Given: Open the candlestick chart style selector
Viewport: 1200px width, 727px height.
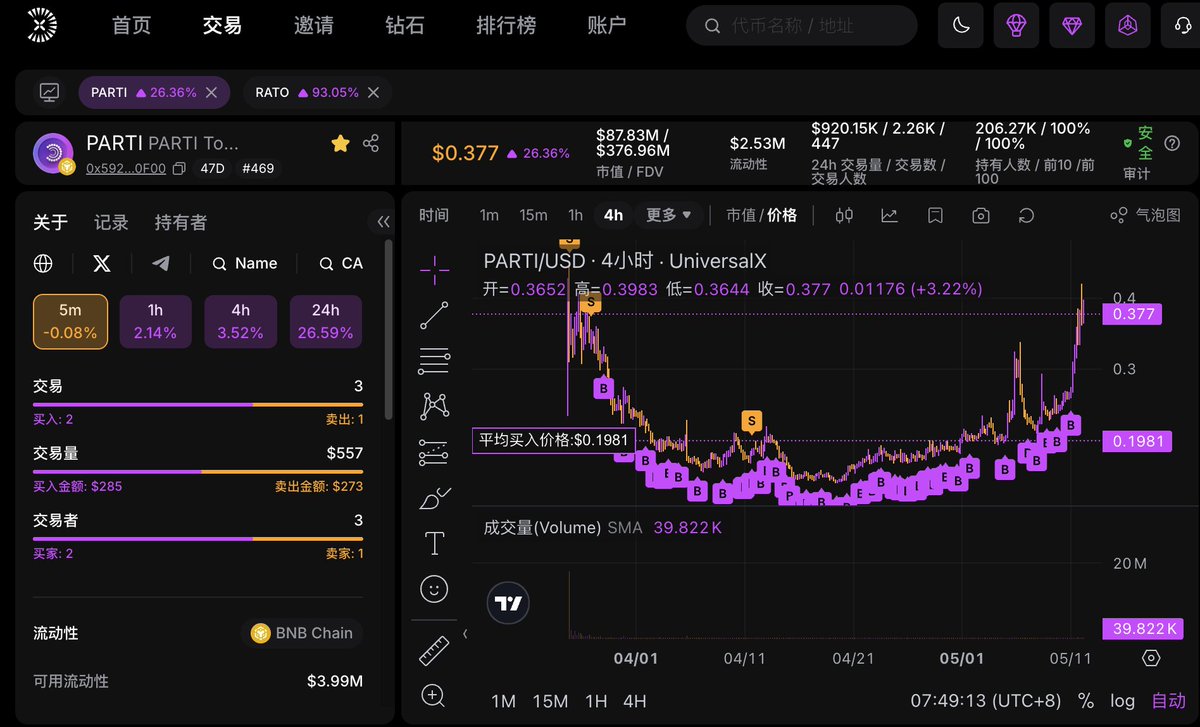Looking at the screenshot, I should coord(844,215).
